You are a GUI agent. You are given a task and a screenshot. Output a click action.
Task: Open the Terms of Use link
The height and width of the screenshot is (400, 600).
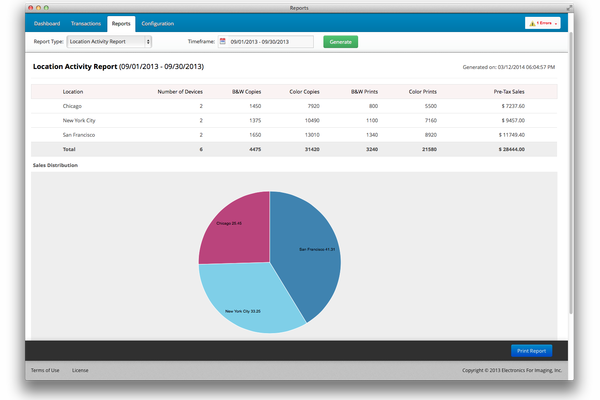(45, 370)
